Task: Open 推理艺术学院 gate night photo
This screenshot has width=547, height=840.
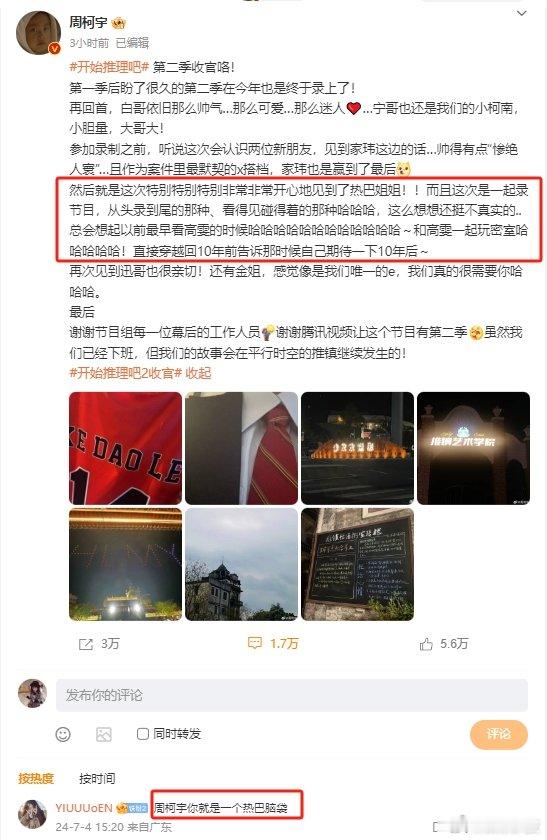Action: [474, 448]
